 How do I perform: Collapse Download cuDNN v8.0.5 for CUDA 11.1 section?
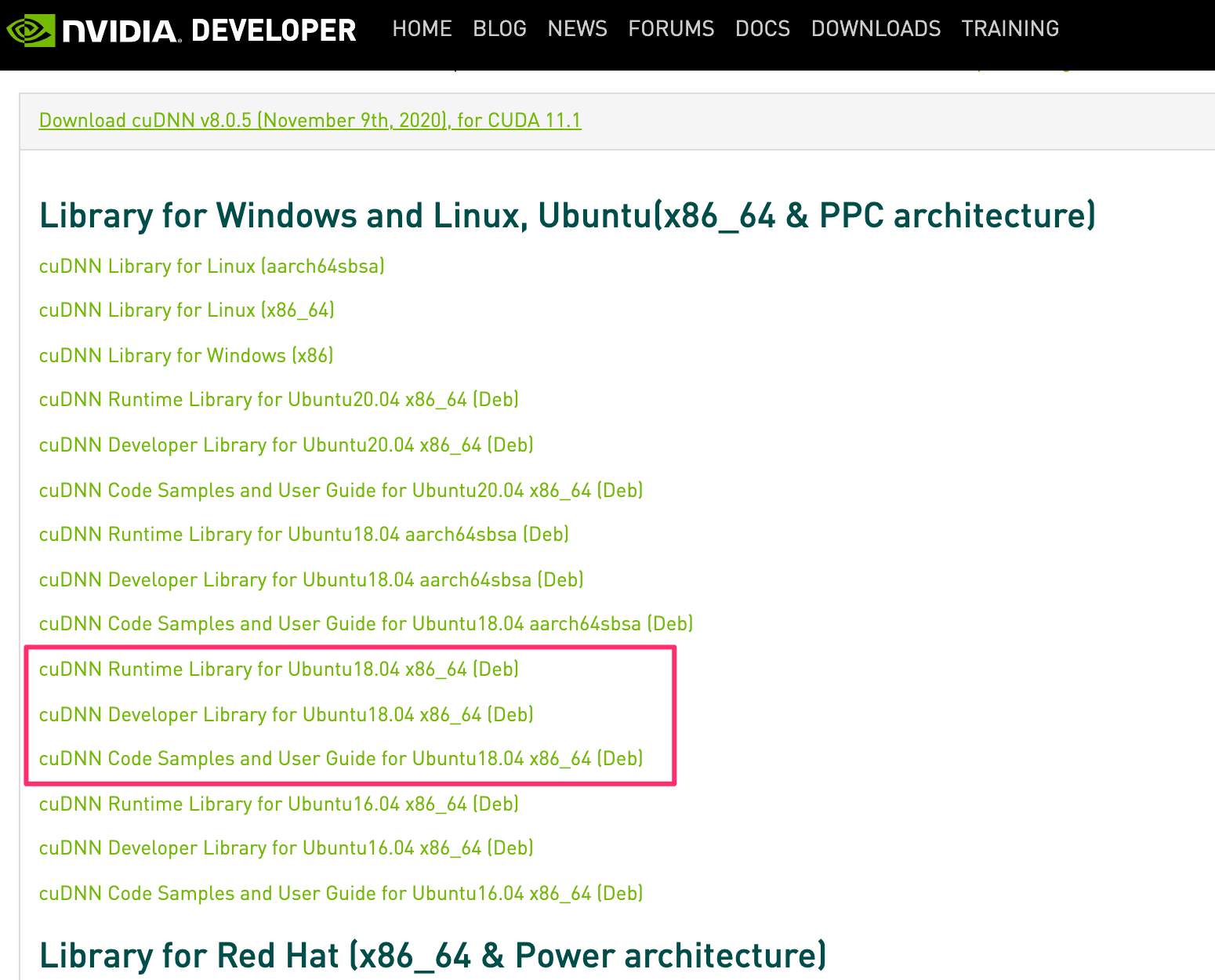coord(310,121)
